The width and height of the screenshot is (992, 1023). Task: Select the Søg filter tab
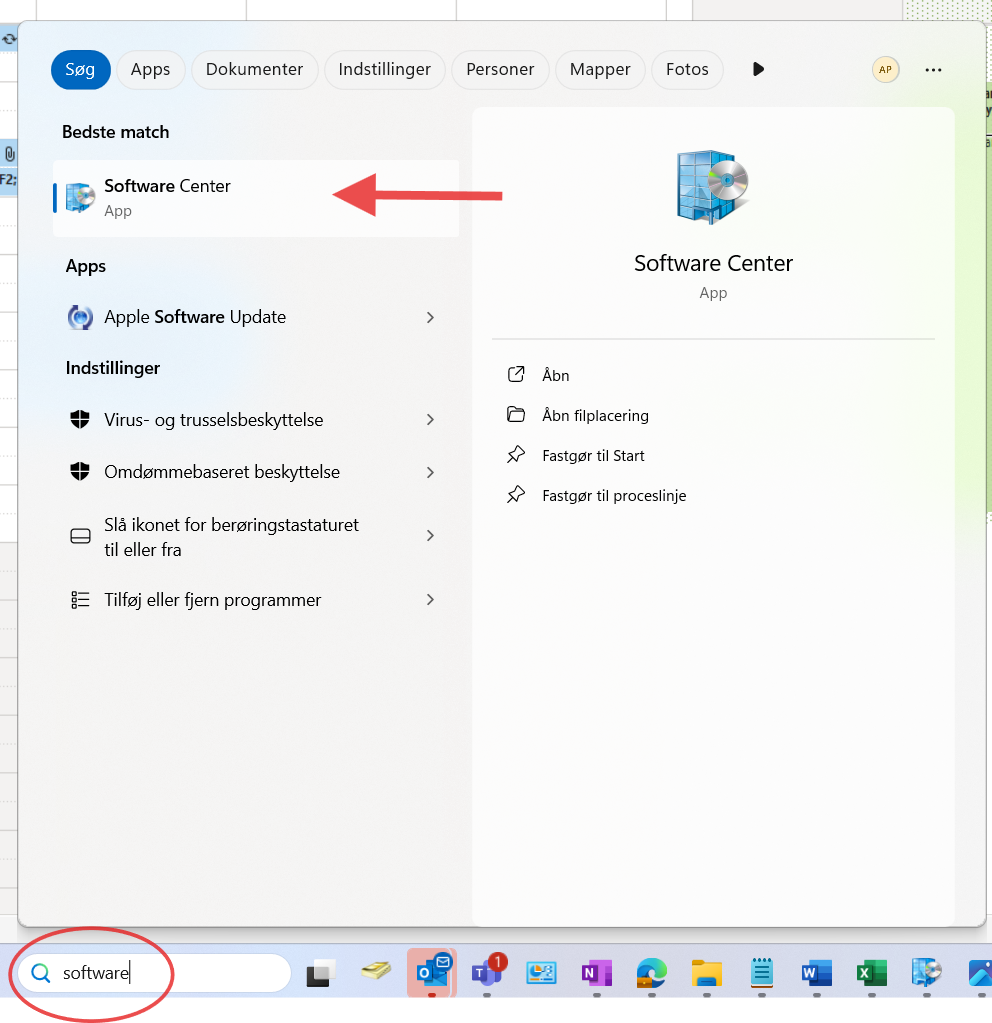(x=80, y=69)
